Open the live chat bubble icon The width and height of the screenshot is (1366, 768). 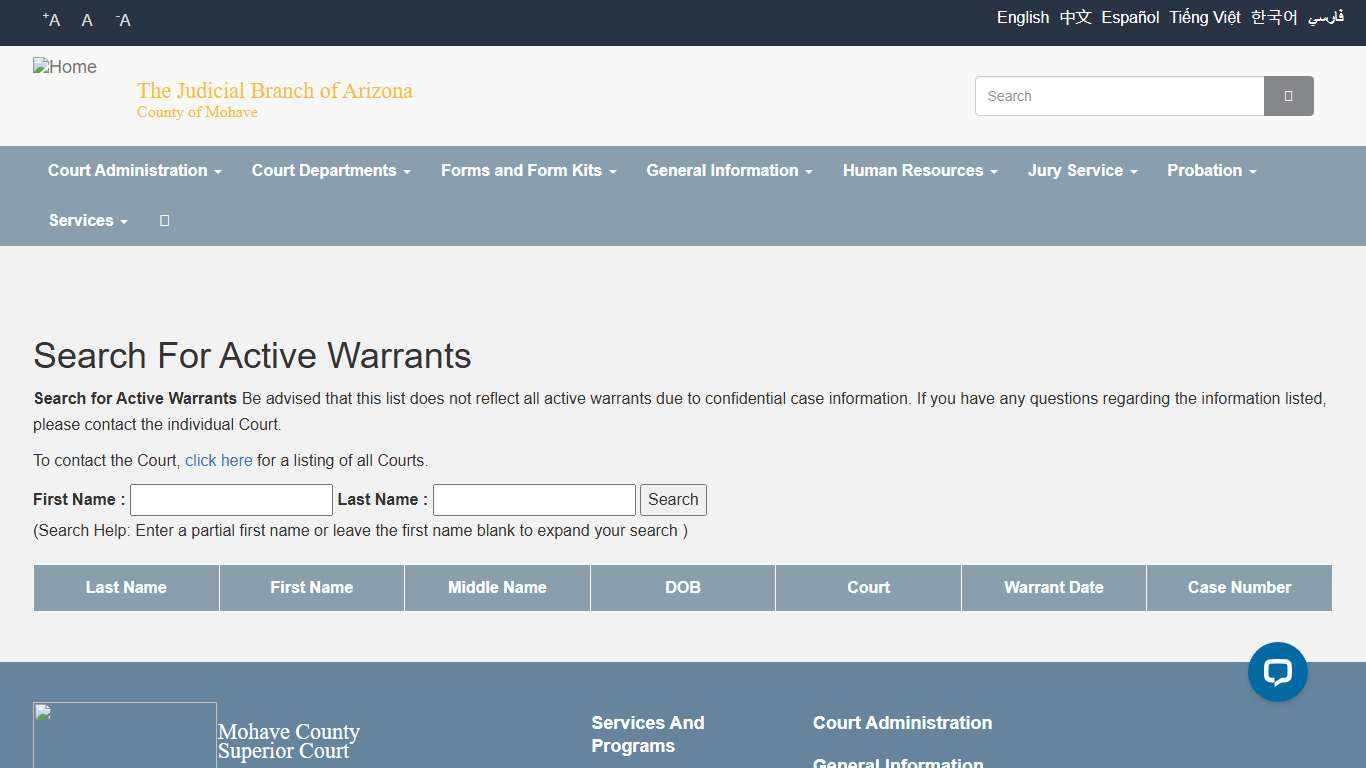pos(1277,672)
